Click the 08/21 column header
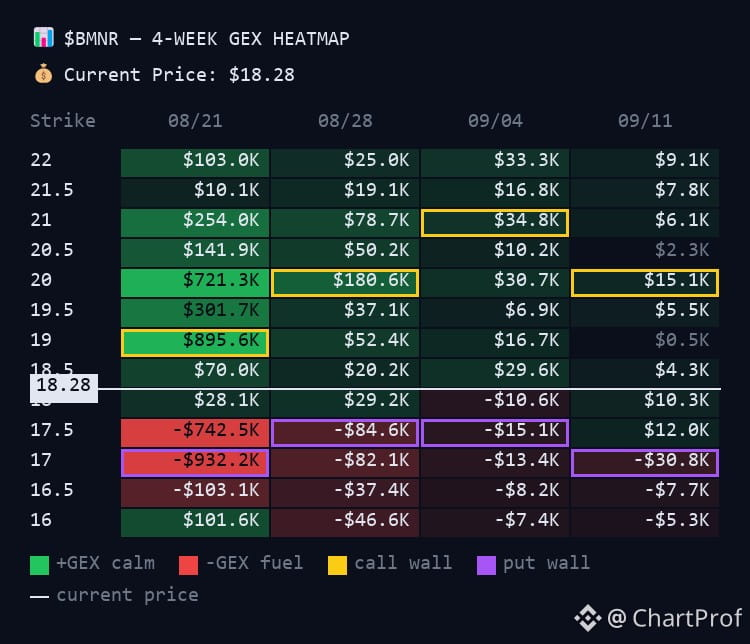 pos(195,121)
